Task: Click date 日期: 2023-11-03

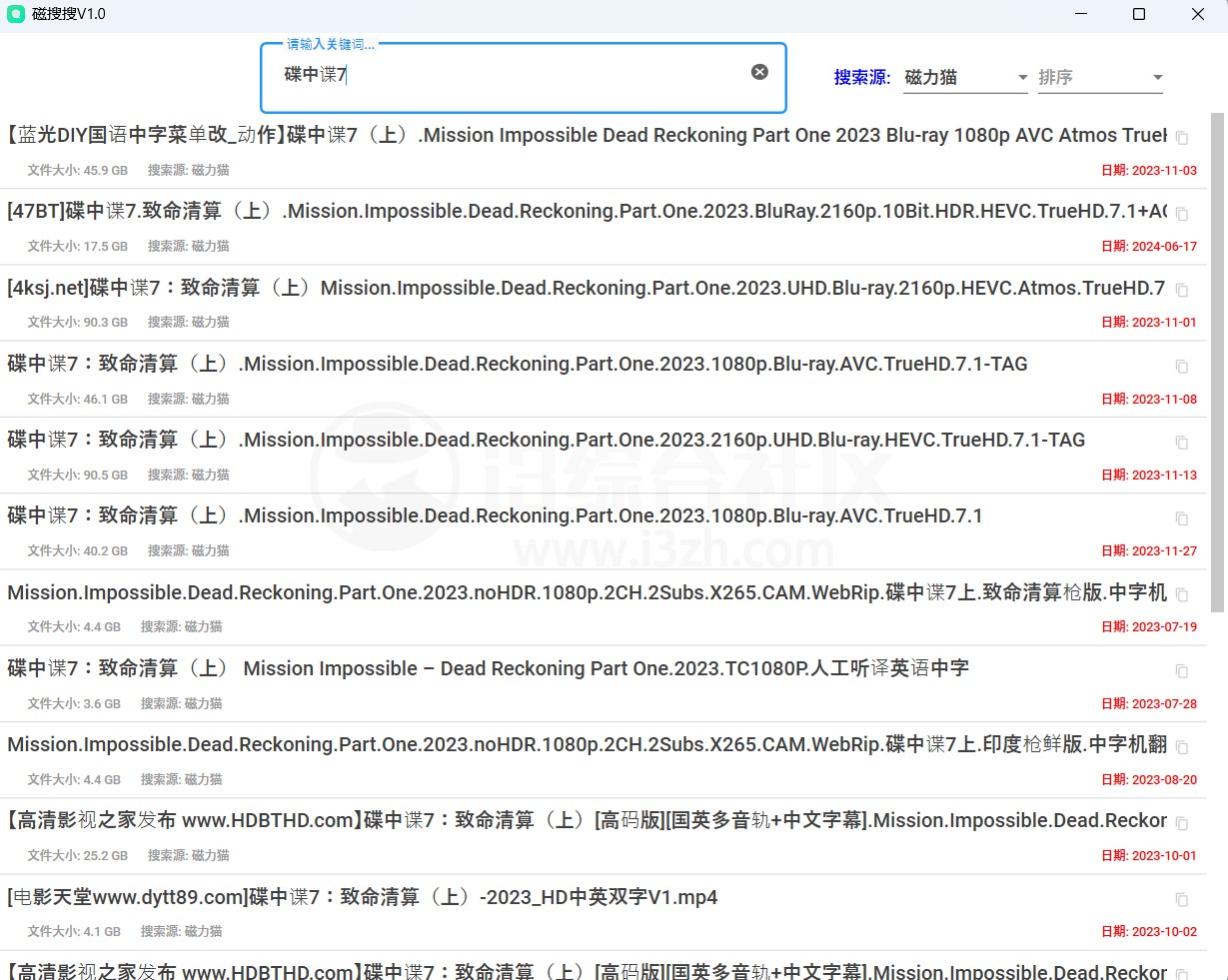Action: pyautogui.click(x=1149, y=170)
